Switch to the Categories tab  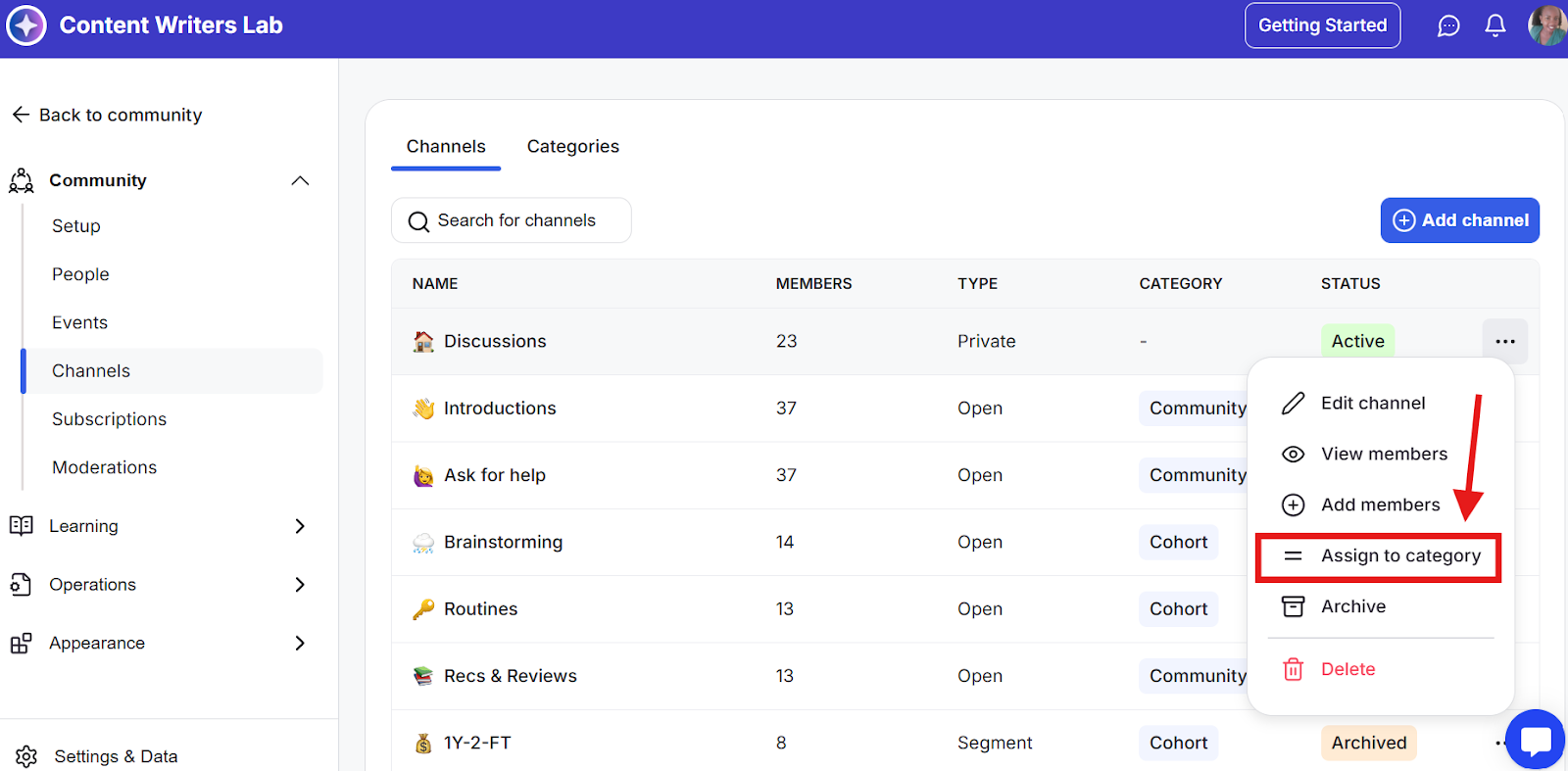[x=573, y=147]
